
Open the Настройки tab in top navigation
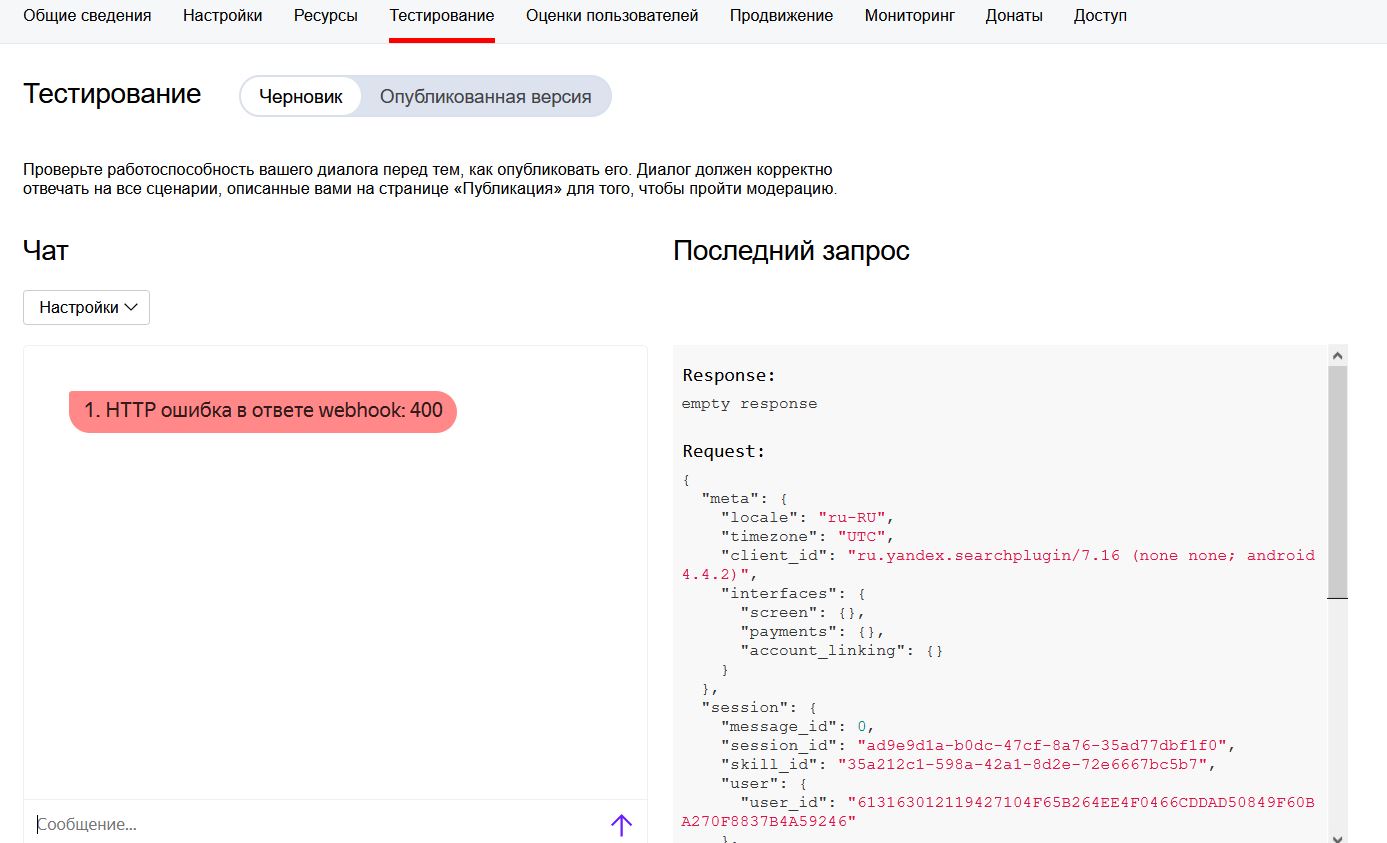(x=222, y=16)
